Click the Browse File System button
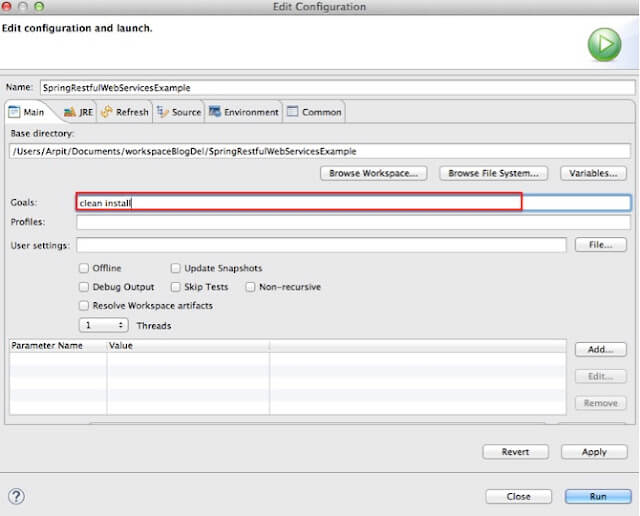The height and width of the screenshot is (516, 640). point(493,173)
